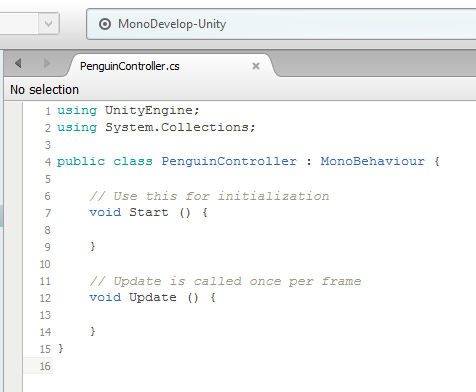
Task: Click the Update is called comment line
Action: (225, 281)
